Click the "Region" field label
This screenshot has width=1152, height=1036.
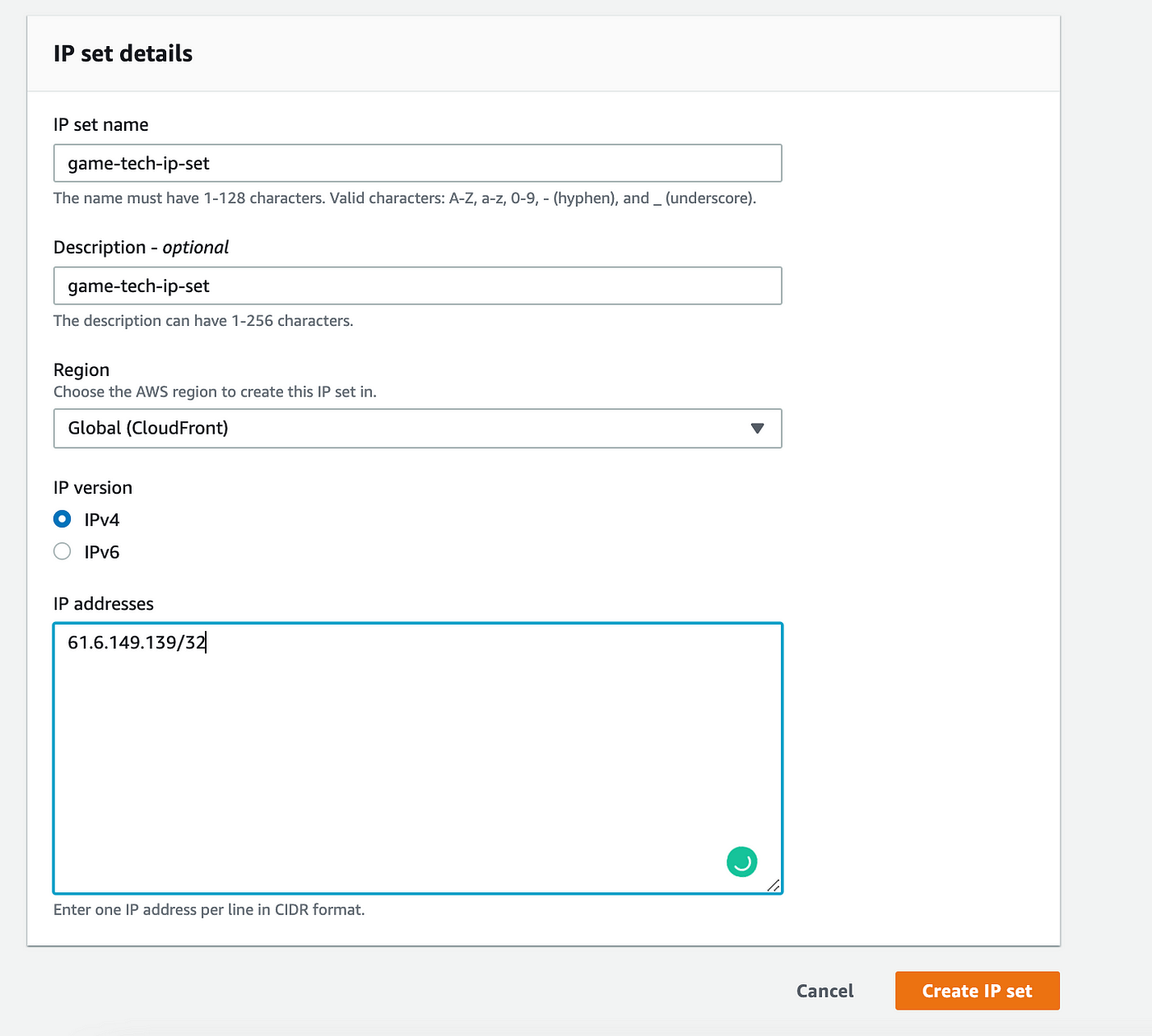81,369
